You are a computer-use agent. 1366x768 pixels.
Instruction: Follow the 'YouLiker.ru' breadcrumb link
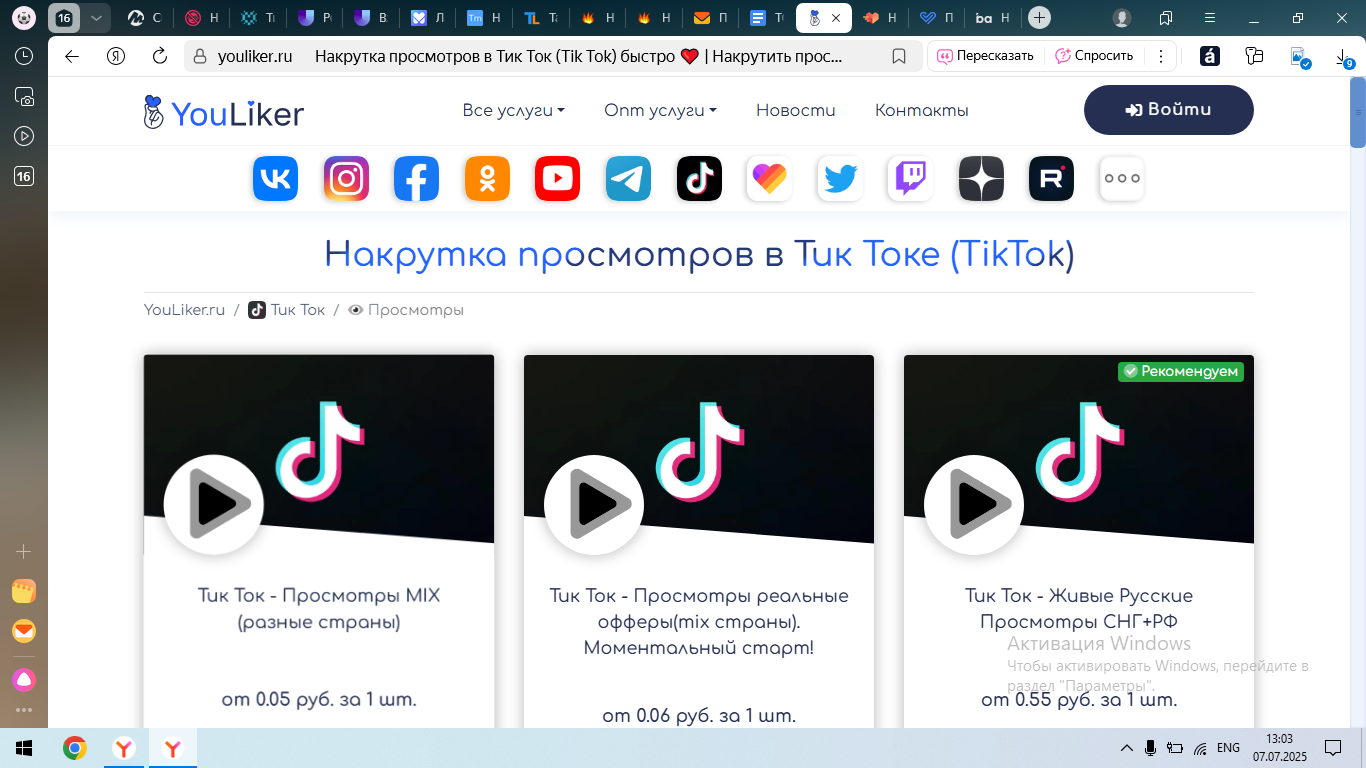pyautogui.click(x=184, y=310)
